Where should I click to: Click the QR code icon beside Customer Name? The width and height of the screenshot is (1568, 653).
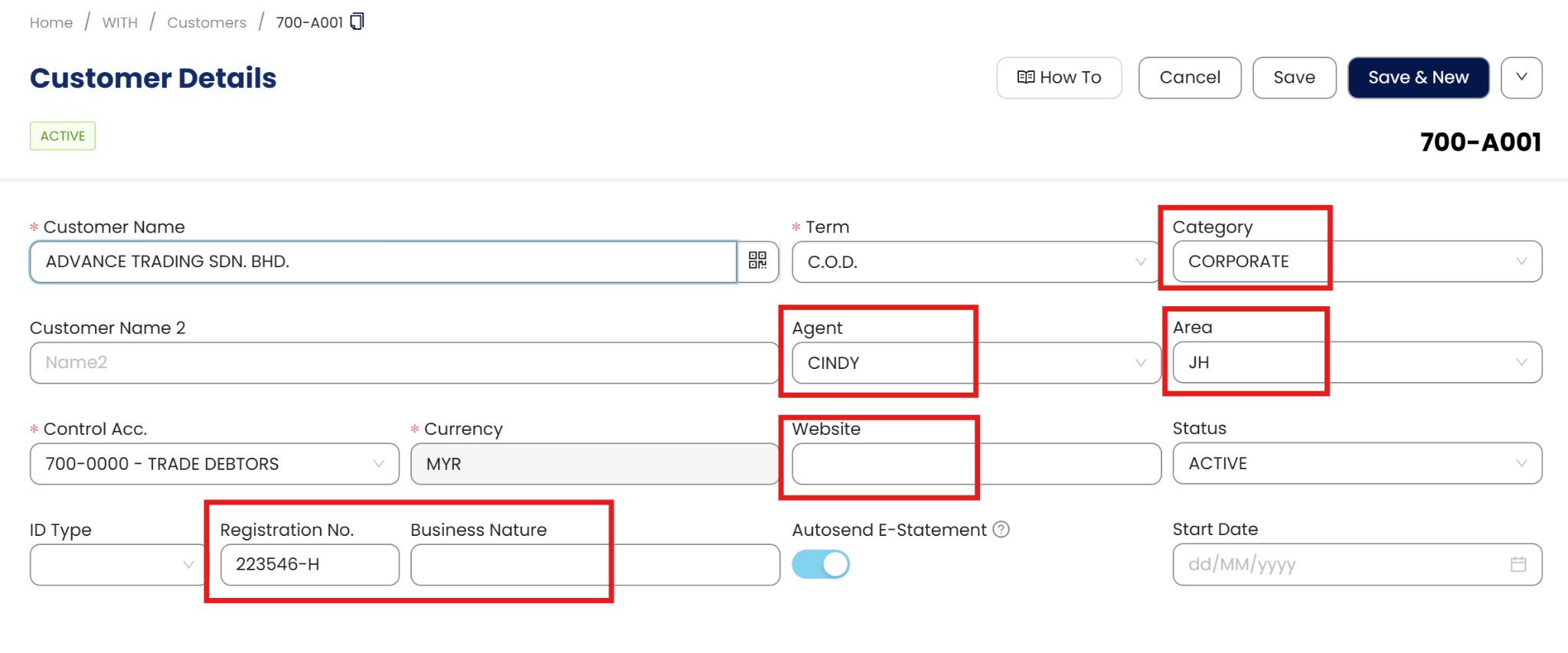click(757, 261)
